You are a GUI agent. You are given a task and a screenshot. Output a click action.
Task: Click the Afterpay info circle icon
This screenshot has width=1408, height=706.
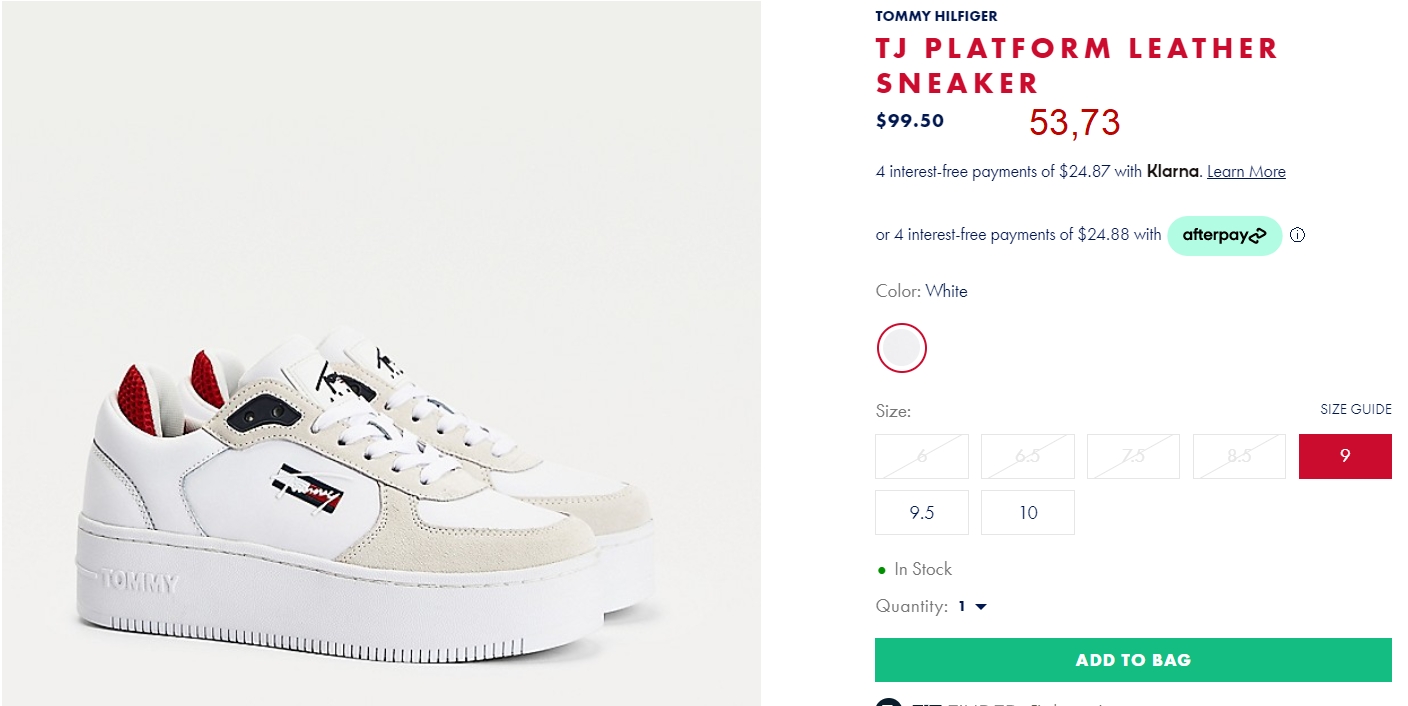1297,236
